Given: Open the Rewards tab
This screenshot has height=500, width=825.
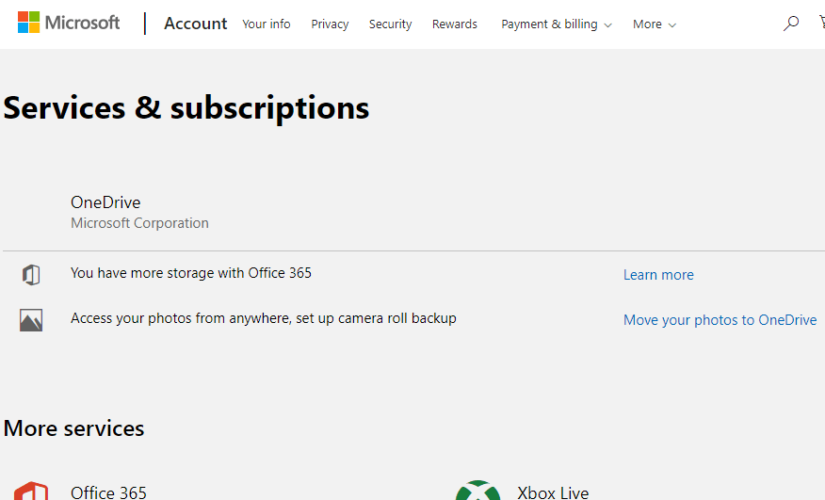Looking at the screenshot, I should click(x=455, y=24).
